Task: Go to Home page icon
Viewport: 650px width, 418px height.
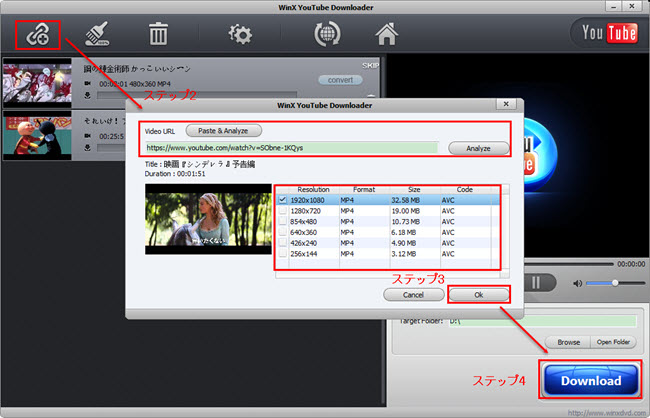Action: click(x=386, y=34)
